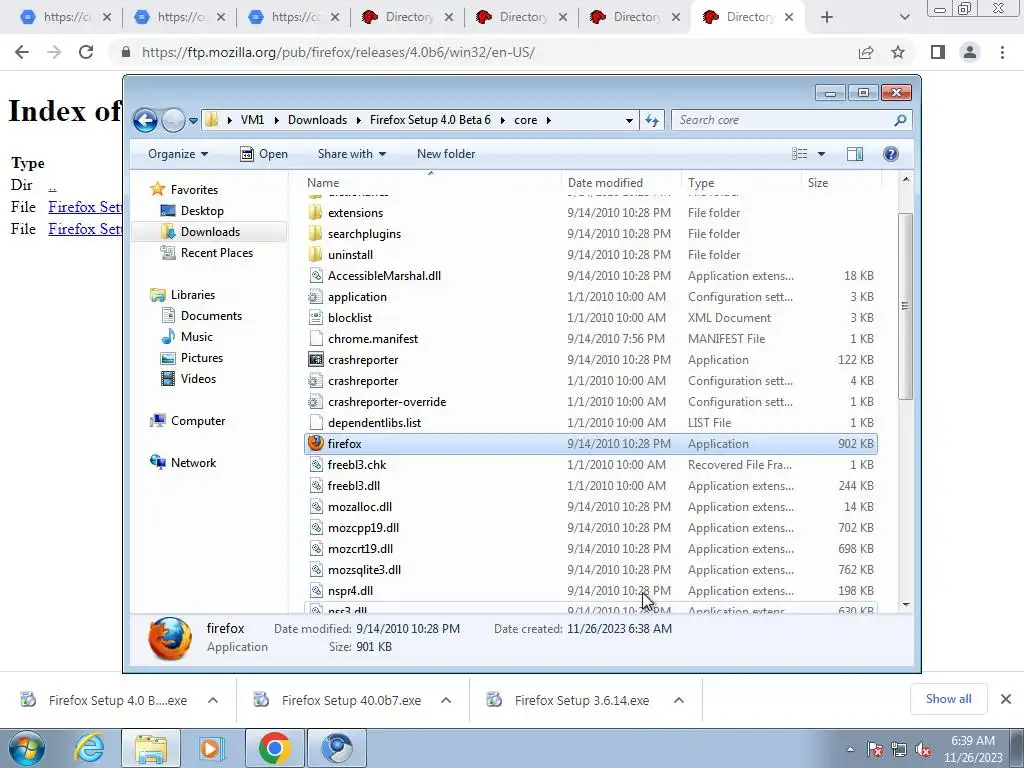Image resolution: width=1024 pixels, height=768 pixels.
Task: Select the extensions folder icon
Action: point(315,213)
